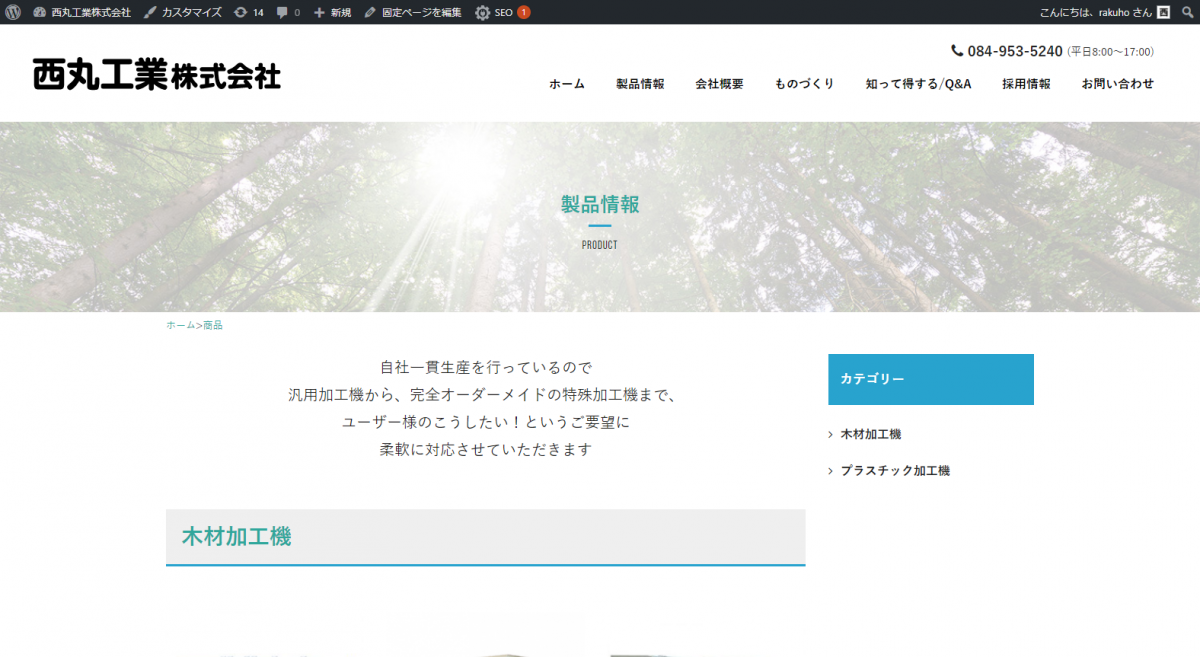This screenshot has height=657, width=1200.
Task: Open the WordPress logo menu
Action: 13,12
